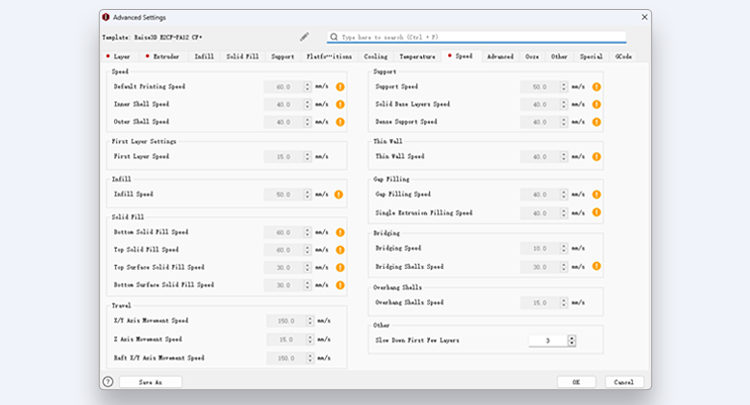Screen dimensions: 750x405
Task: Click the pencil icon to edit template name
Action: pos(304,37)
